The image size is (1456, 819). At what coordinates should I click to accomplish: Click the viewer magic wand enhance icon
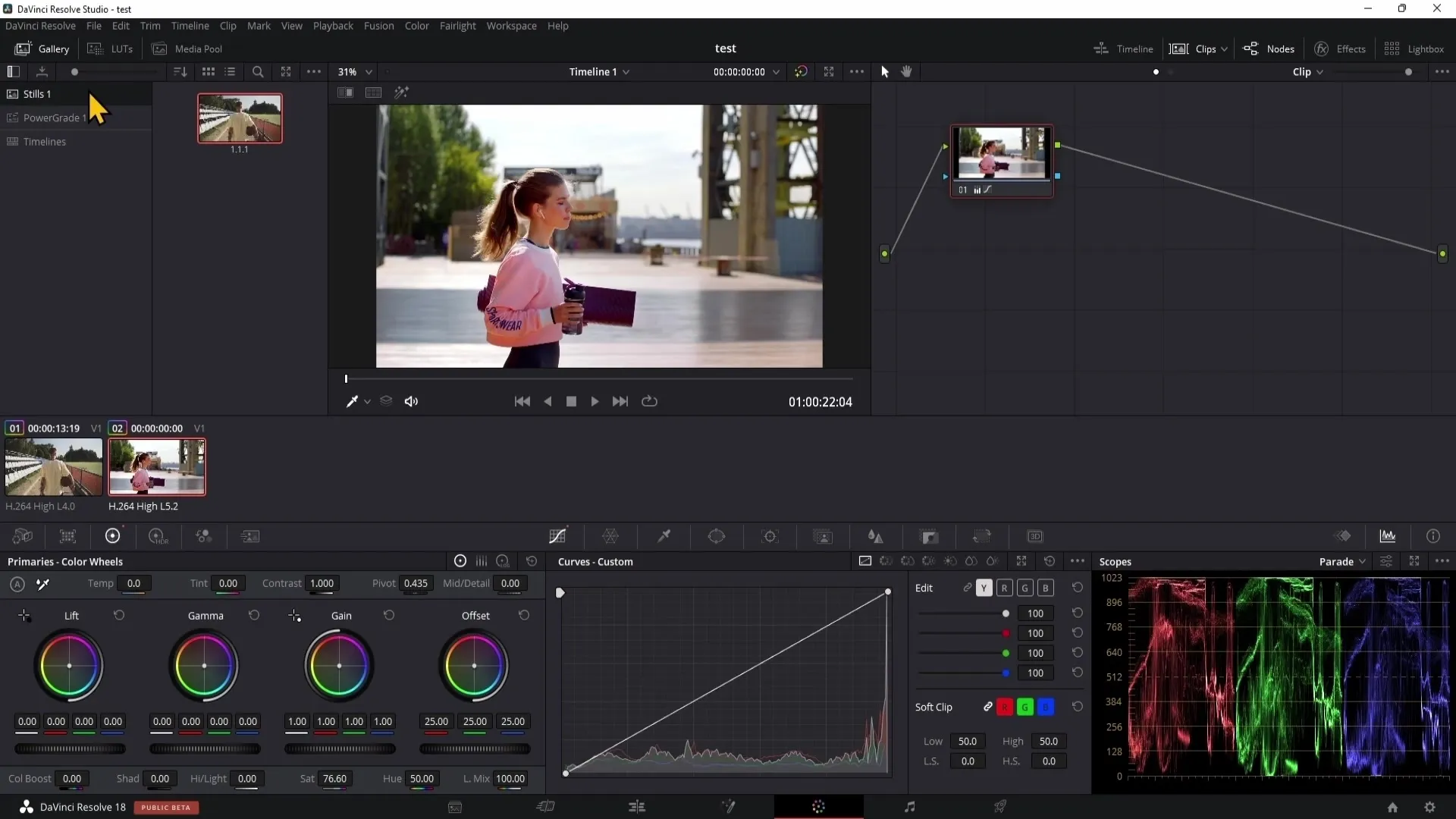(x=401, y=93)
